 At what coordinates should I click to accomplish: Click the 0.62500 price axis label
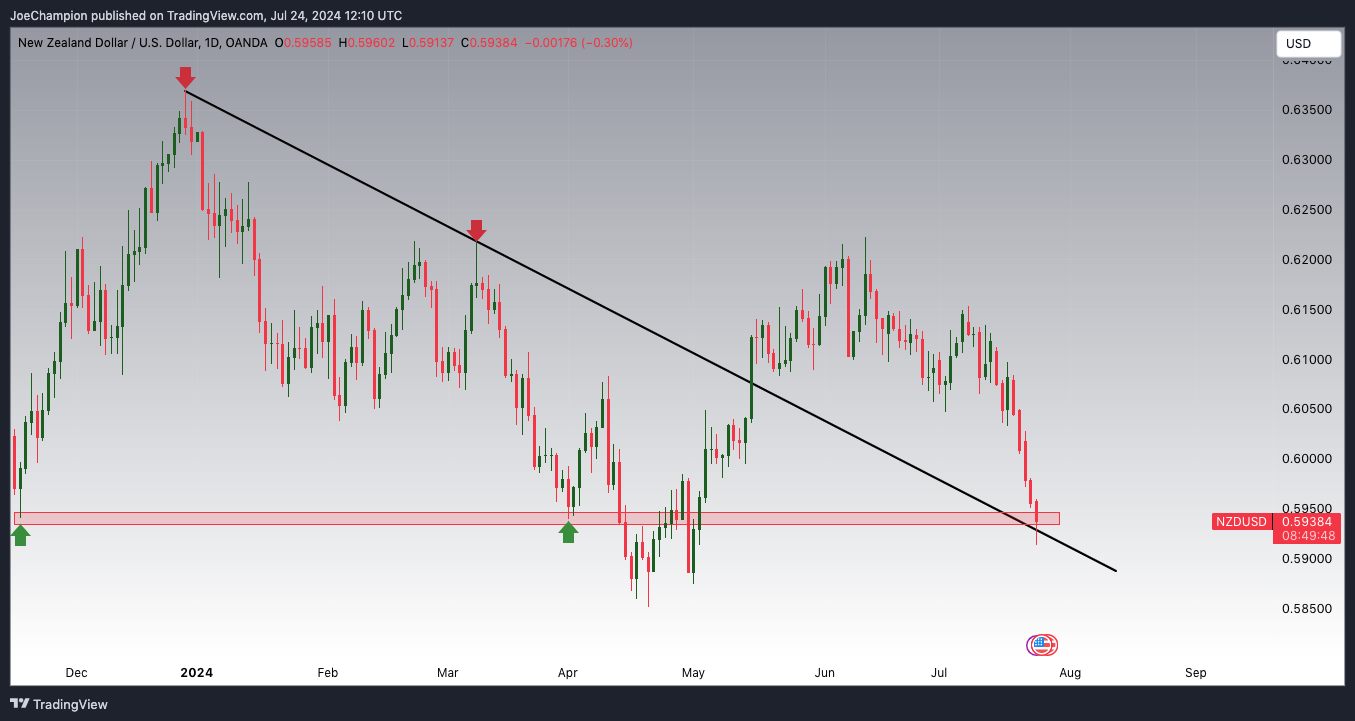[1307, 209]
